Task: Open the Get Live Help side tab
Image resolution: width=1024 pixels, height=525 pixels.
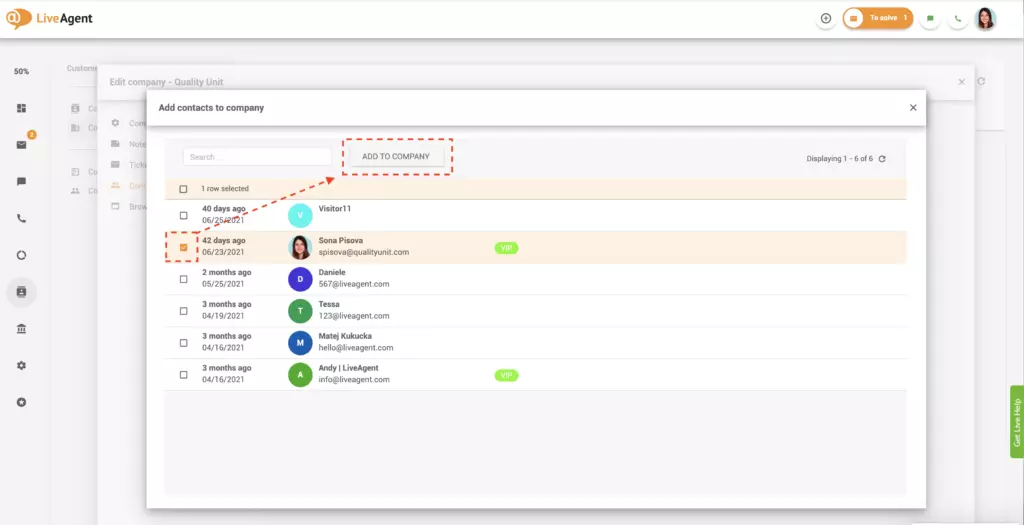Action: click(1016, 421)
